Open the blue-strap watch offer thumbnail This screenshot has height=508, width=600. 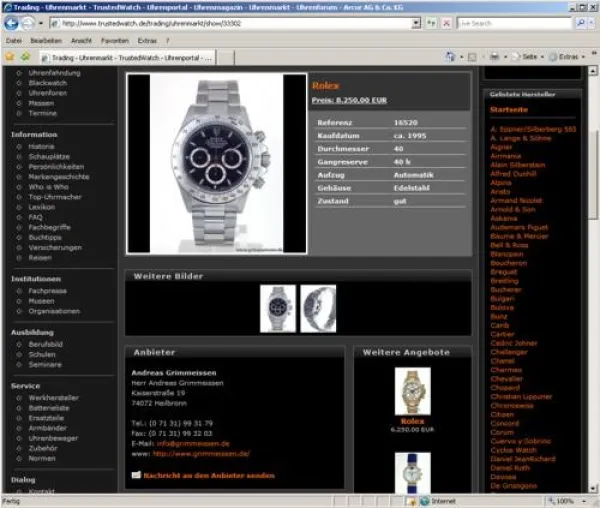click(412, 472)
